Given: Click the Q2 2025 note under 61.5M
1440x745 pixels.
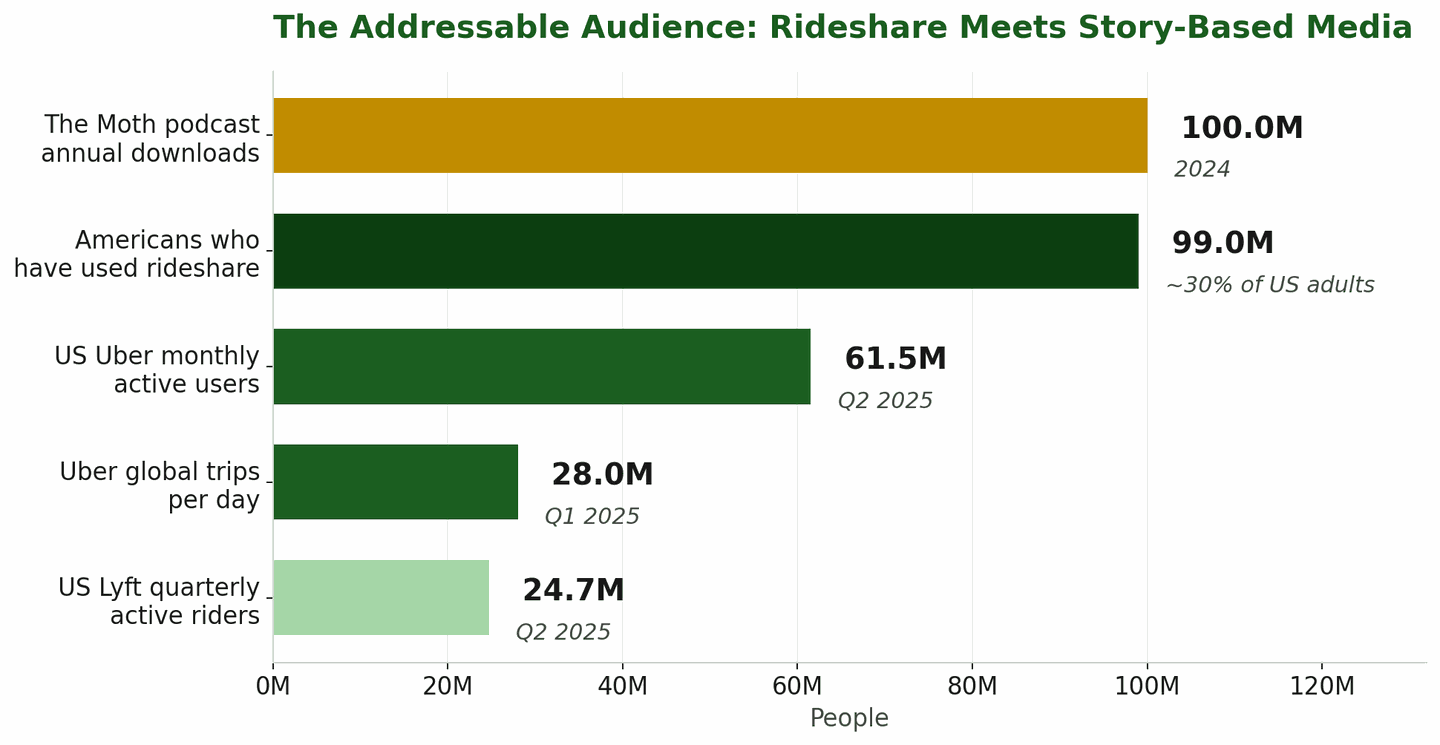Looking at the screenshot, I should 885,401.
